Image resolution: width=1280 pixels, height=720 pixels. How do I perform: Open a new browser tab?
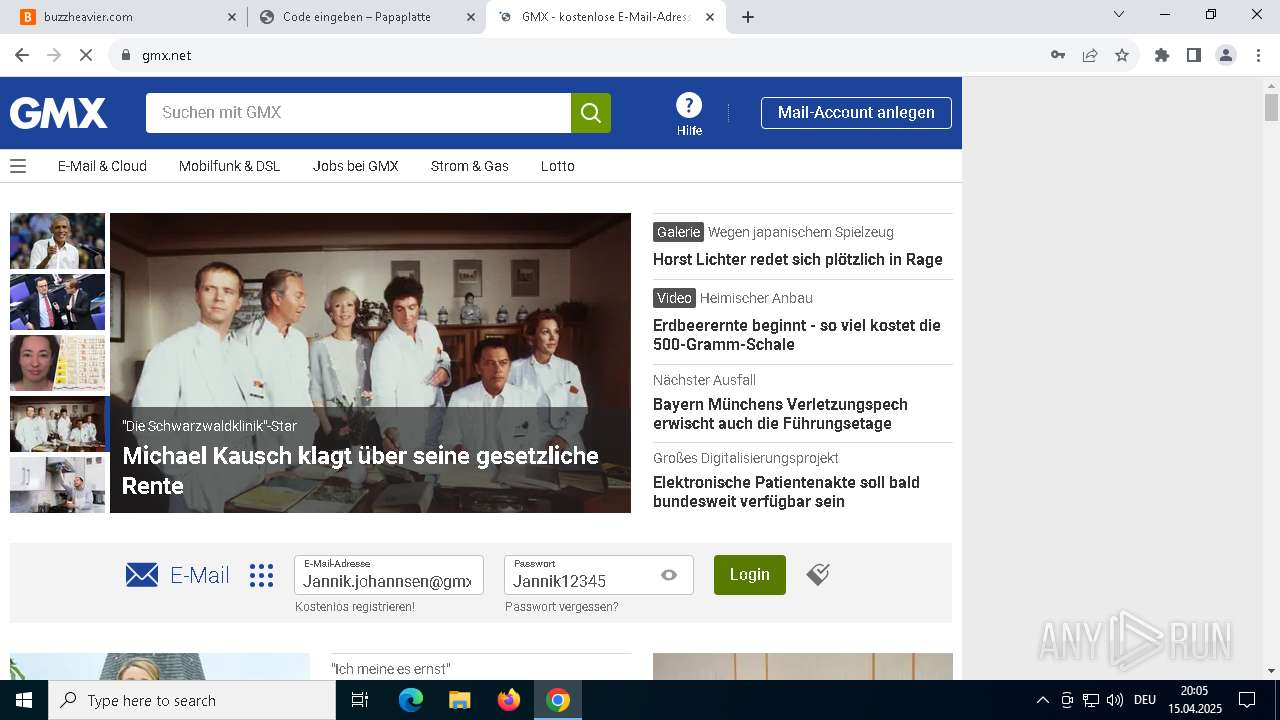click(x=748, y=17)
